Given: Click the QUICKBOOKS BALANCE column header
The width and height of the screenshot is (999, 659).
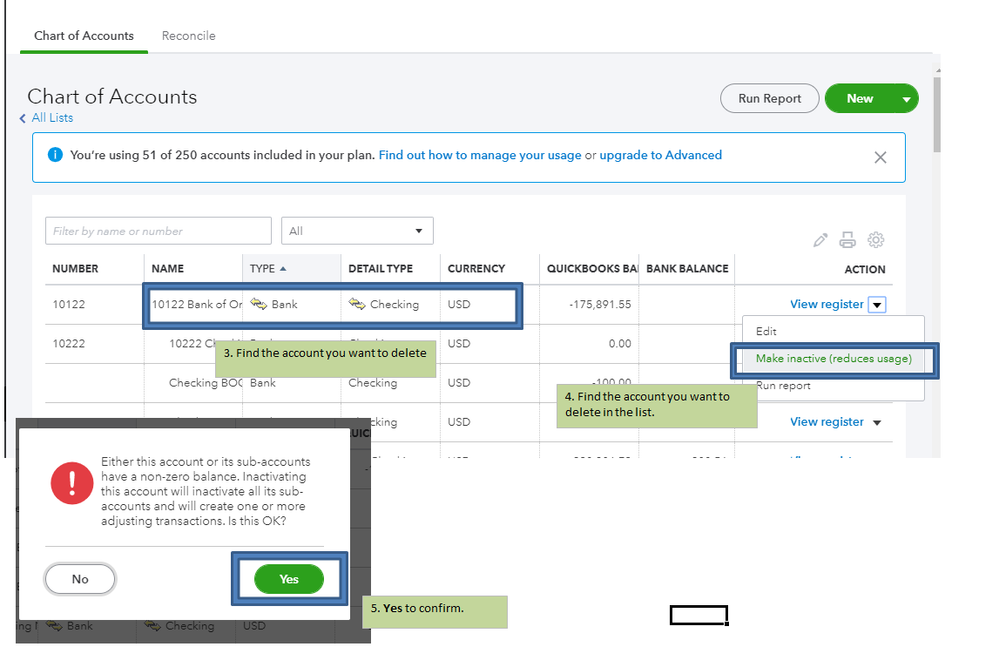Looking at the screenshot, I should coord(592,268).
